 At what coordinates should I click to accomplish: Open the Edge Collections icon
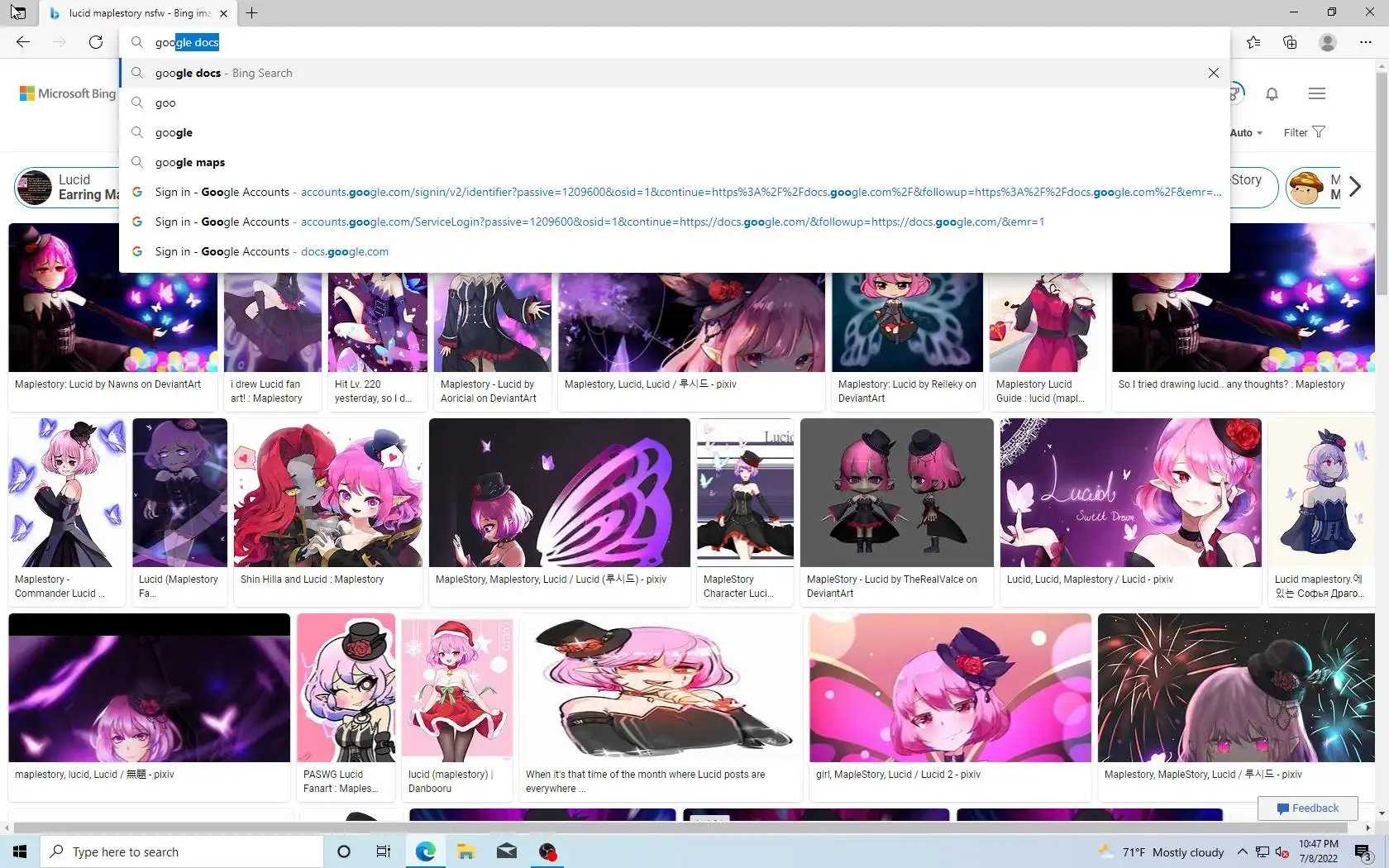[1290, 42]
